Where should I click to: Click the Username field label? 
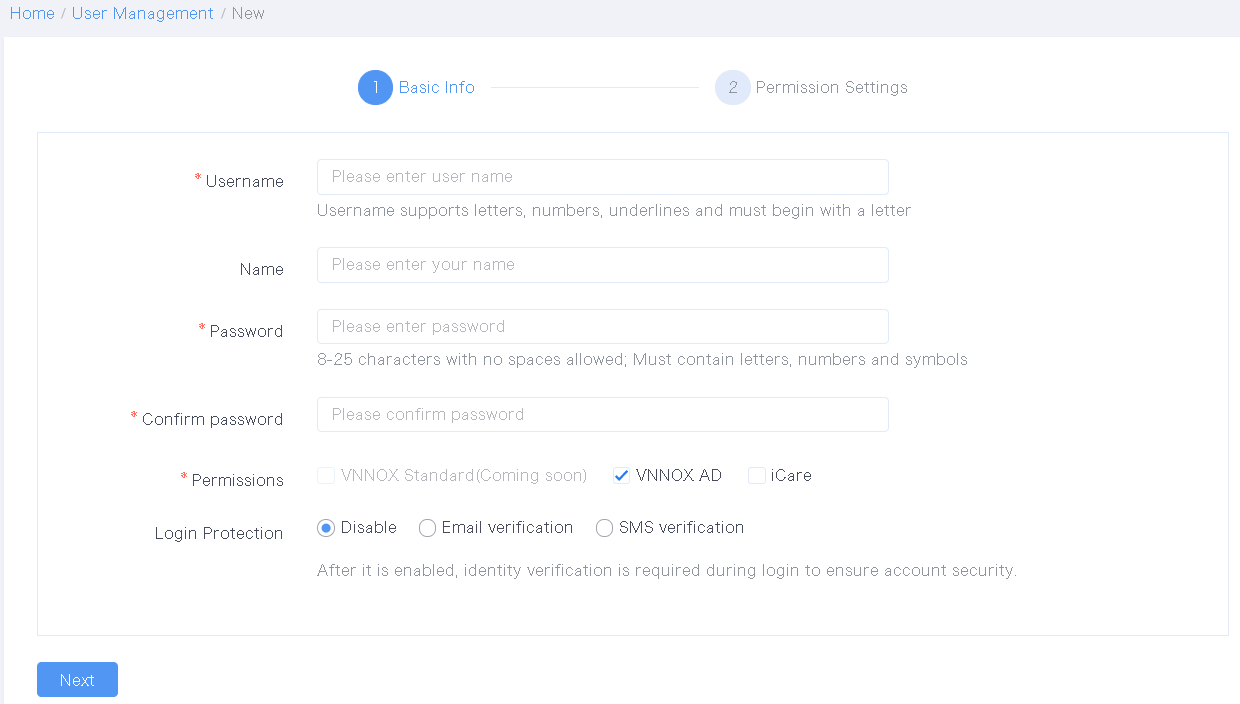point(244,182)
